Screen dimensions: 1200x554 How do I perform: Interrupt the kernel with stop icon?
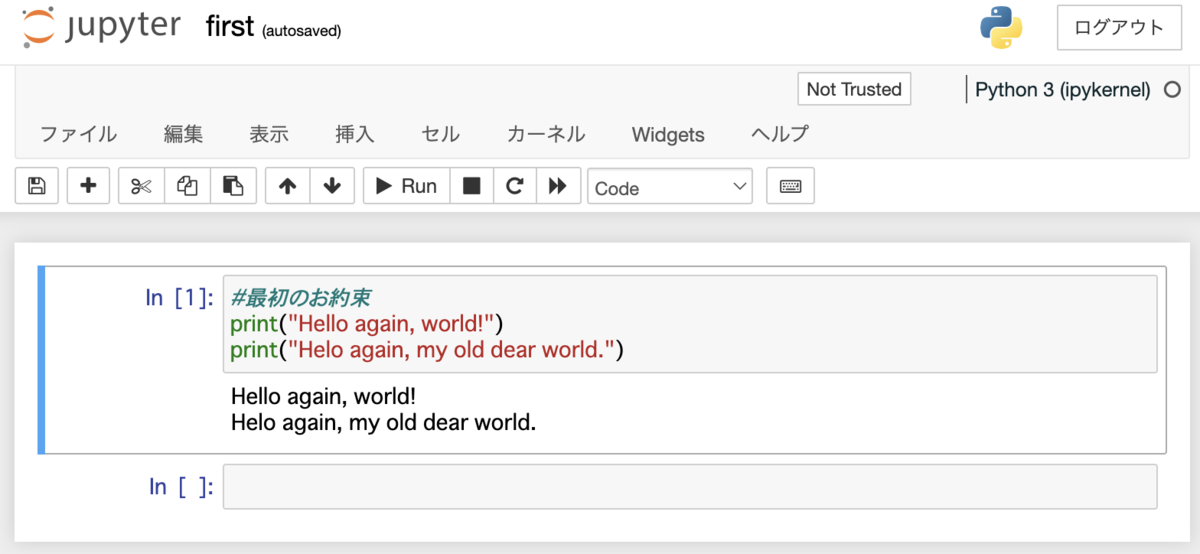pos(472,186)
